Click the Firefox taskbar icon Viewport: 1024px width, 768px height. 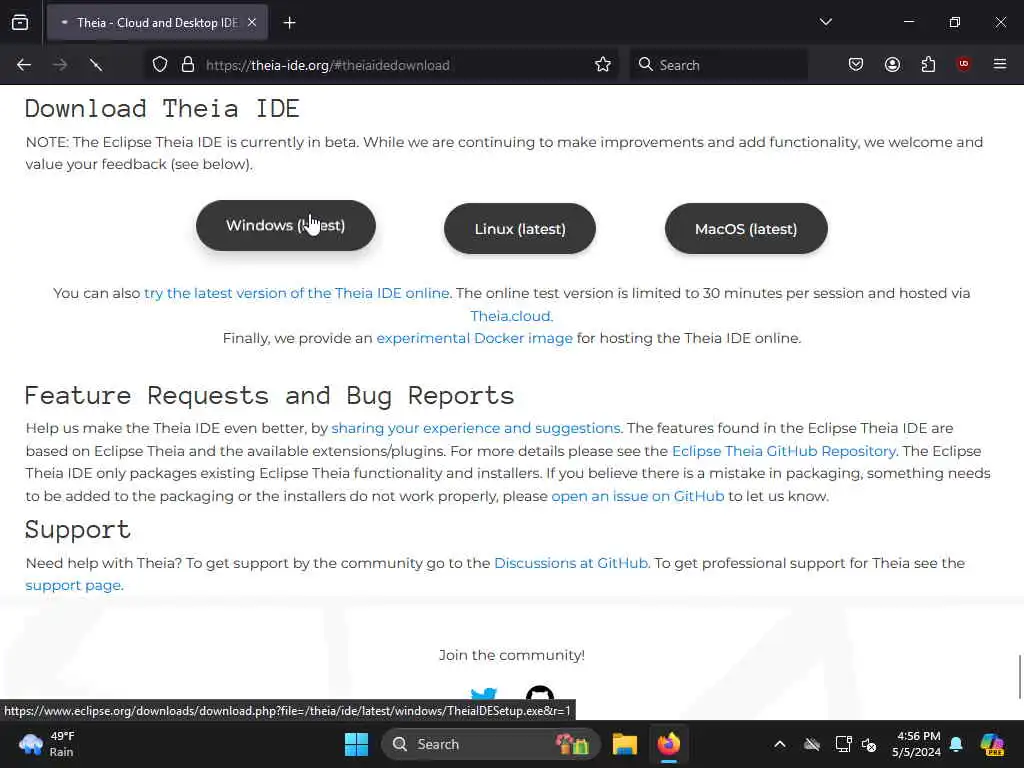[669, 744]
